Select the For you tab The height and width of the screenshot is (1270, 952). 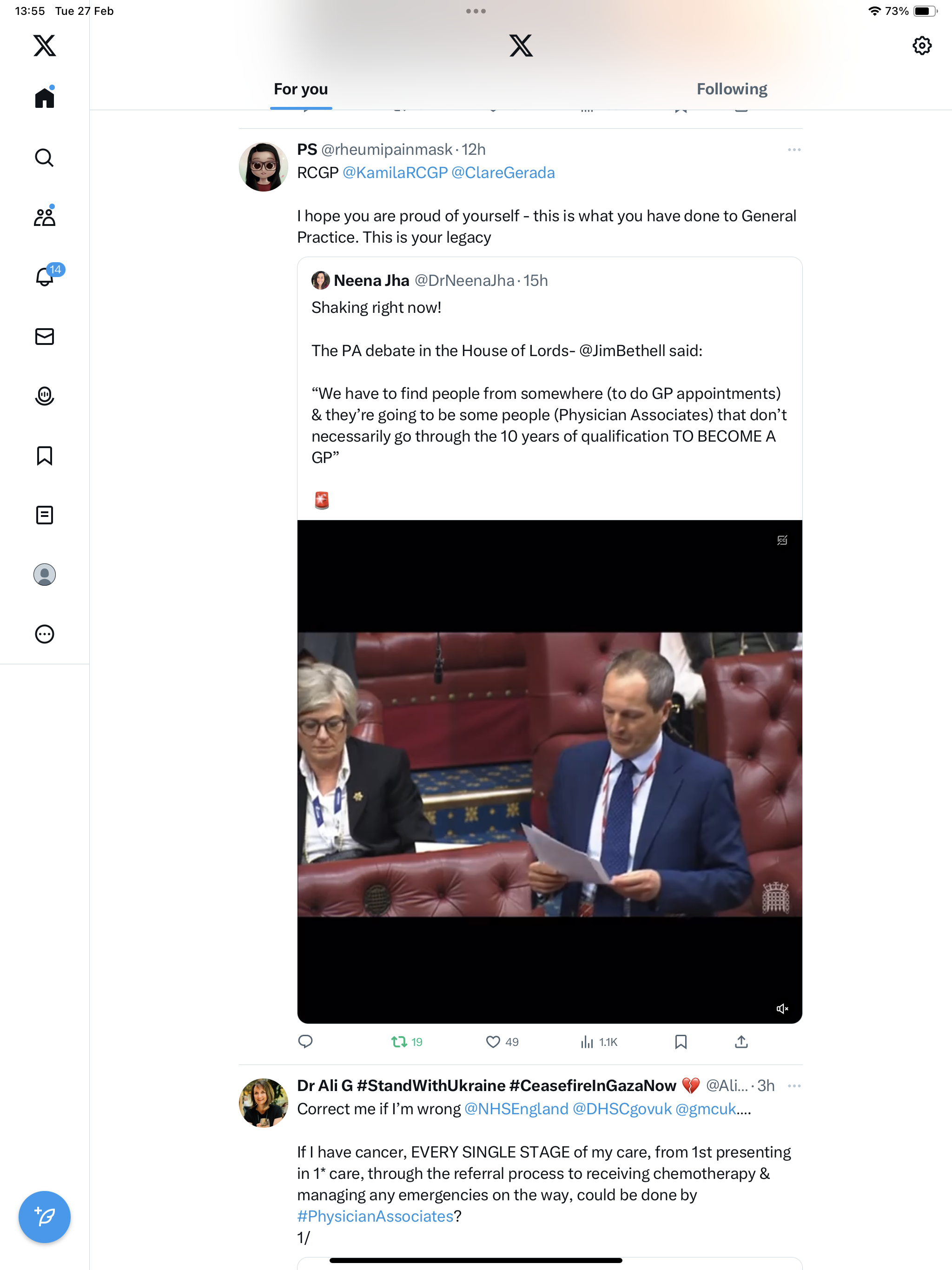point(301,89)
